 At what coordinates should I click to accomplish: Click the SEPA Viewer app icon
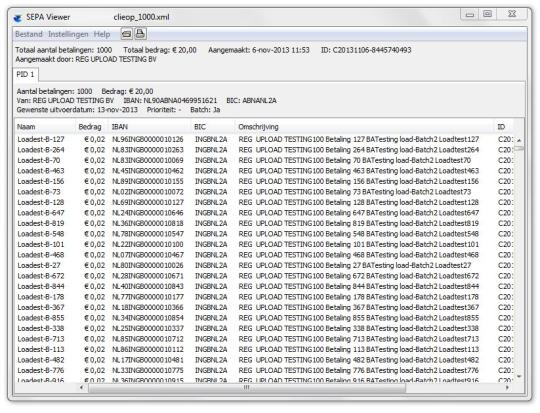[x=17, y=18]
